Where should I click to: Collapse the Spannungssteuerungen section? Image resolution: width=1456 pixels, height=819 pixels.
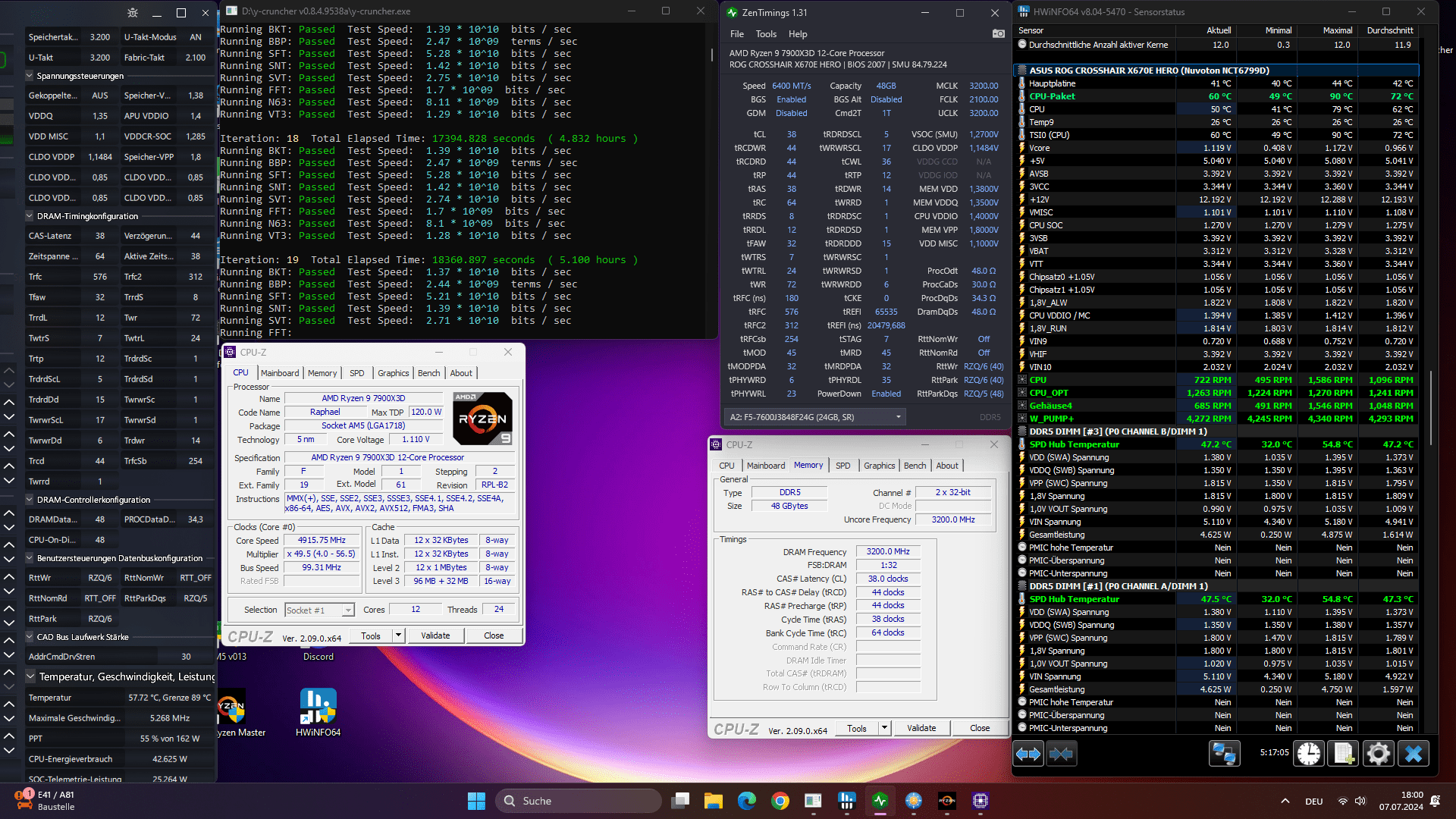[30, 76]
